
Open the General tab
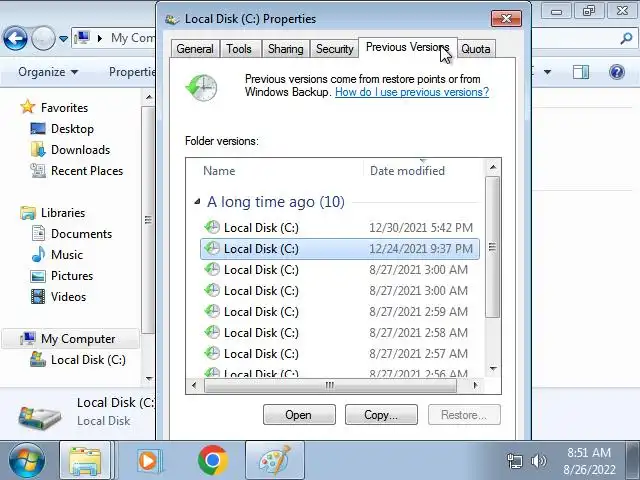click(x=195, y=49)
